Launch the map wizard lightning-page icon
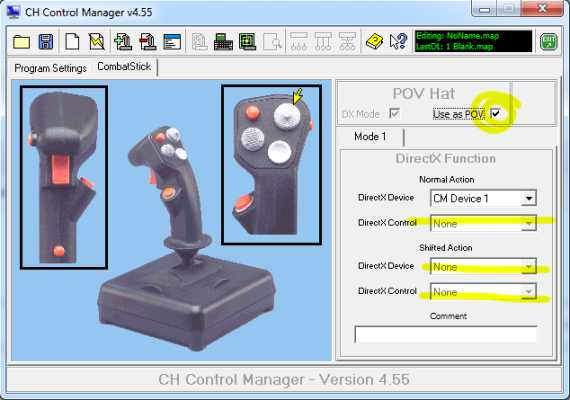 [97, 41]
